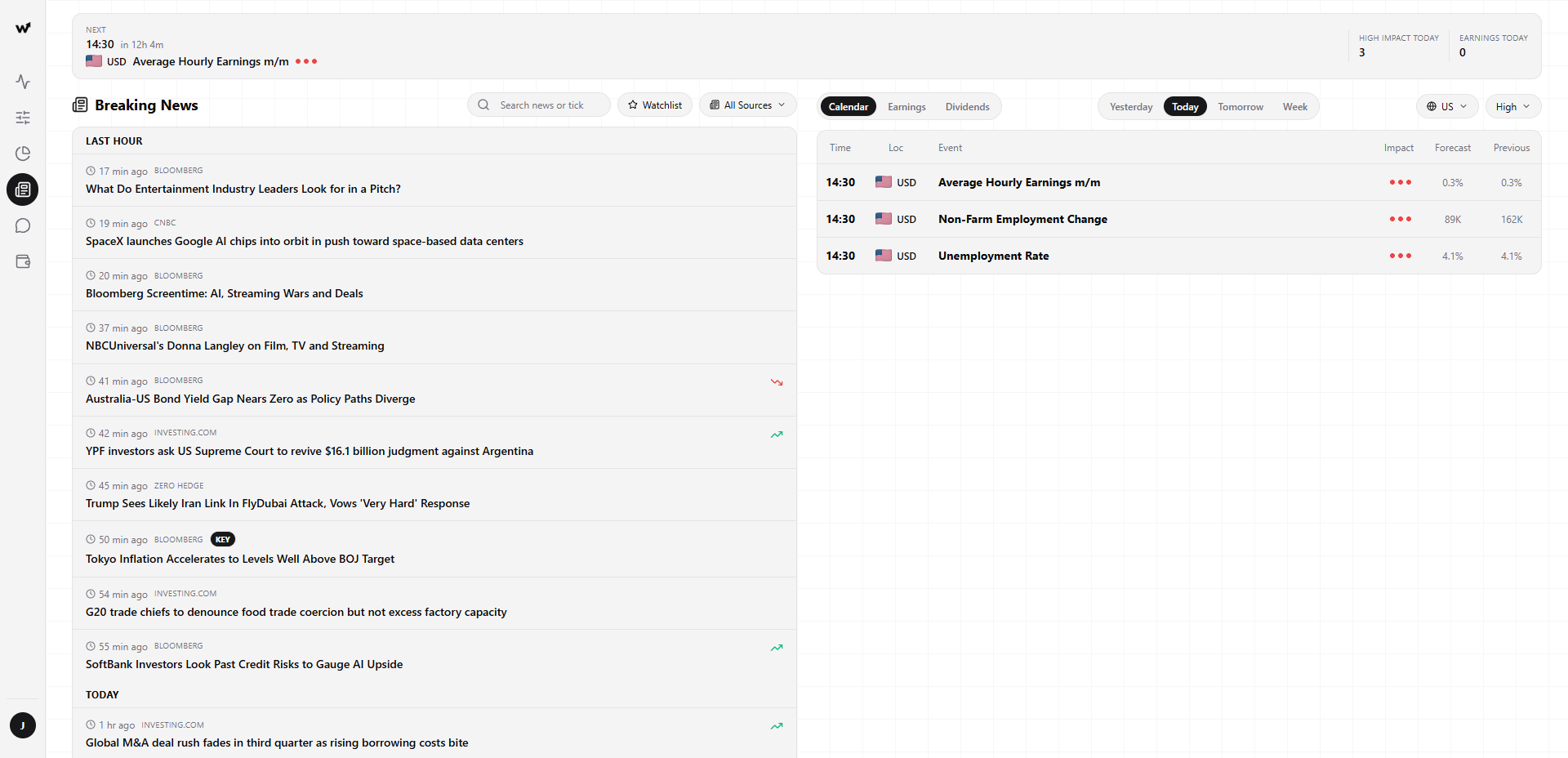Open the activity pulse icon in sidebar
1568x758 pixels.
[23, 82]
